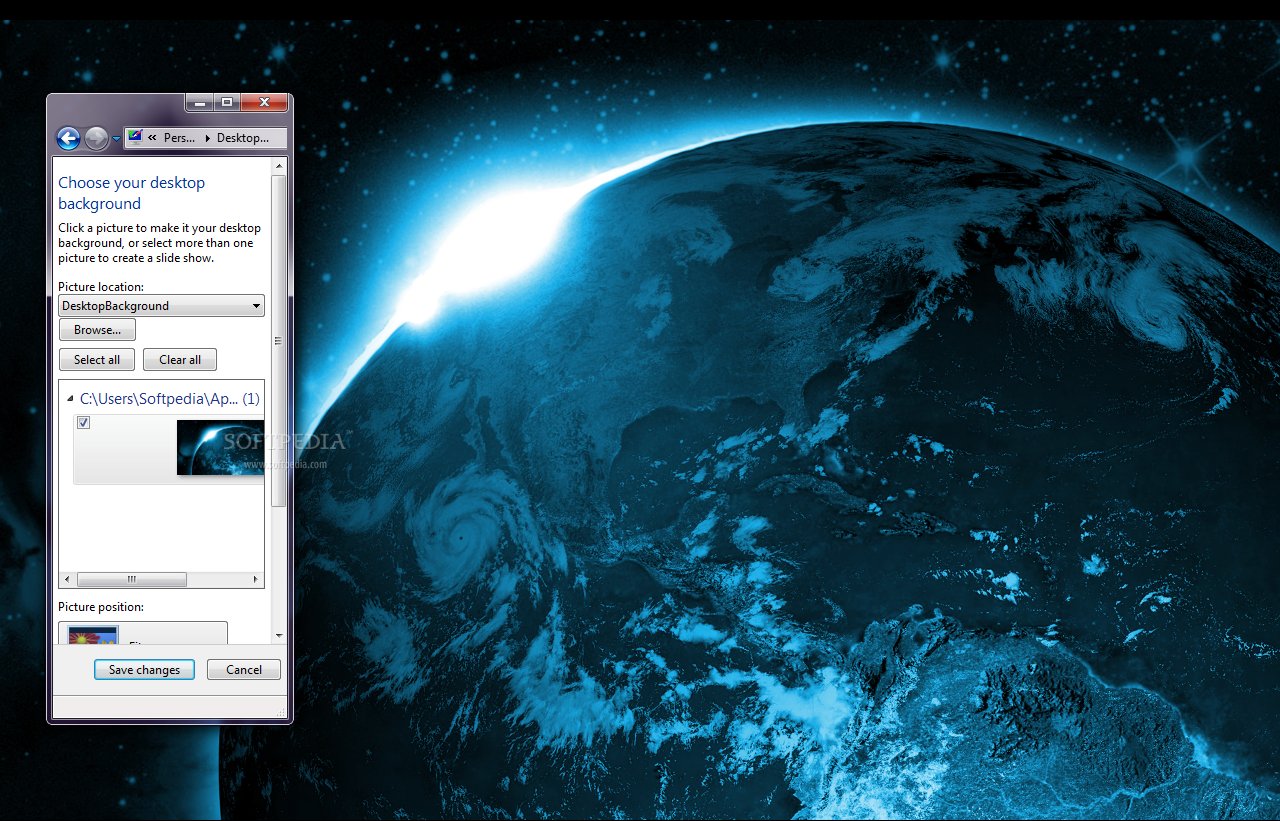
Task: Click the Select all button
Action: [97, 360]
